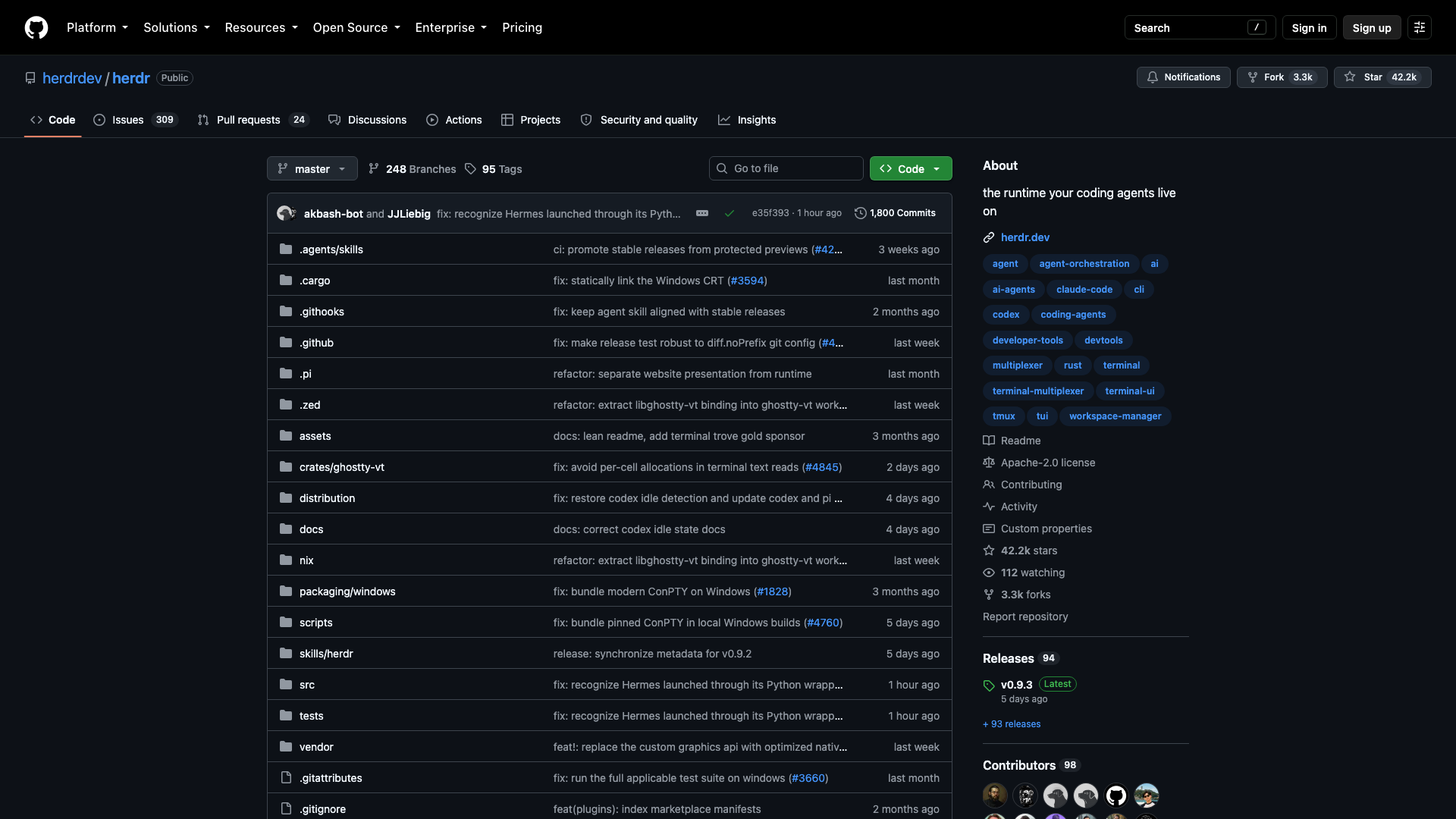View the green check status icon
The image size is (1456, 819).
click(729, 213)
